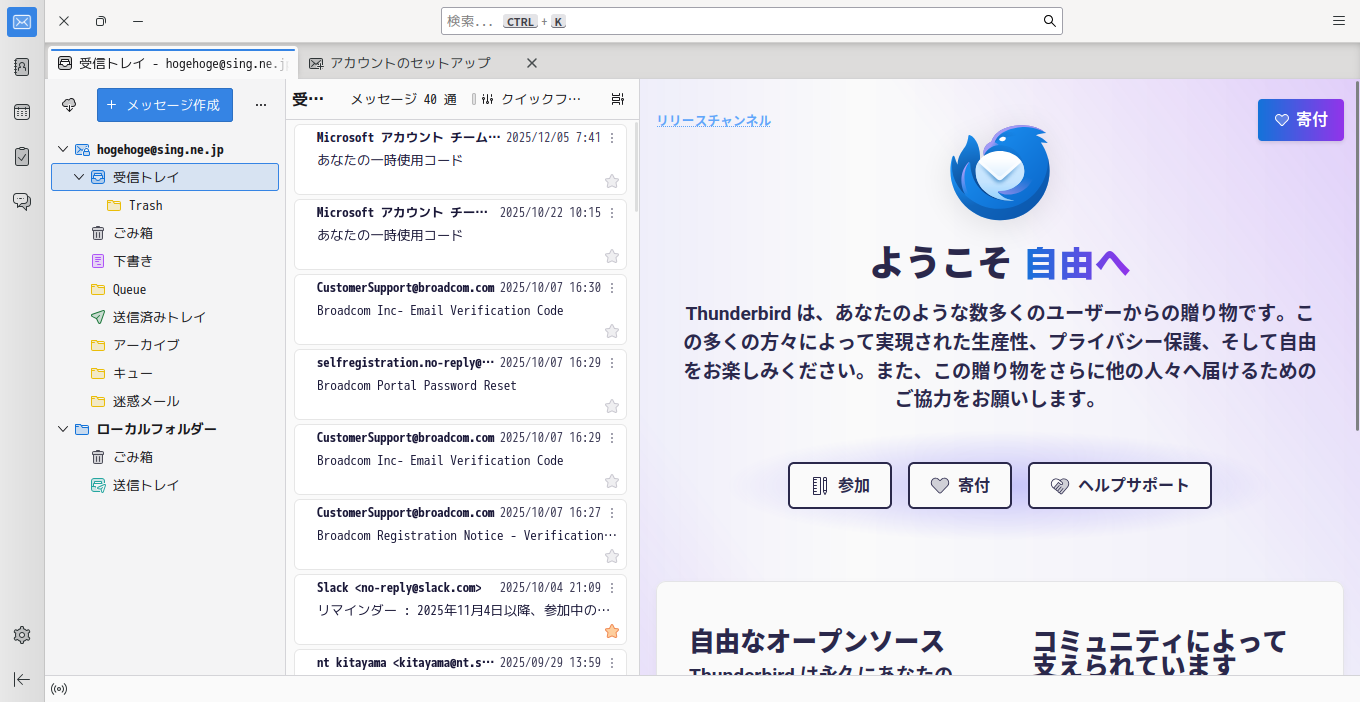Toggle the クイックフィルター button
The width and height of the screenshot is (1360, 702).
tap(531, 99)
